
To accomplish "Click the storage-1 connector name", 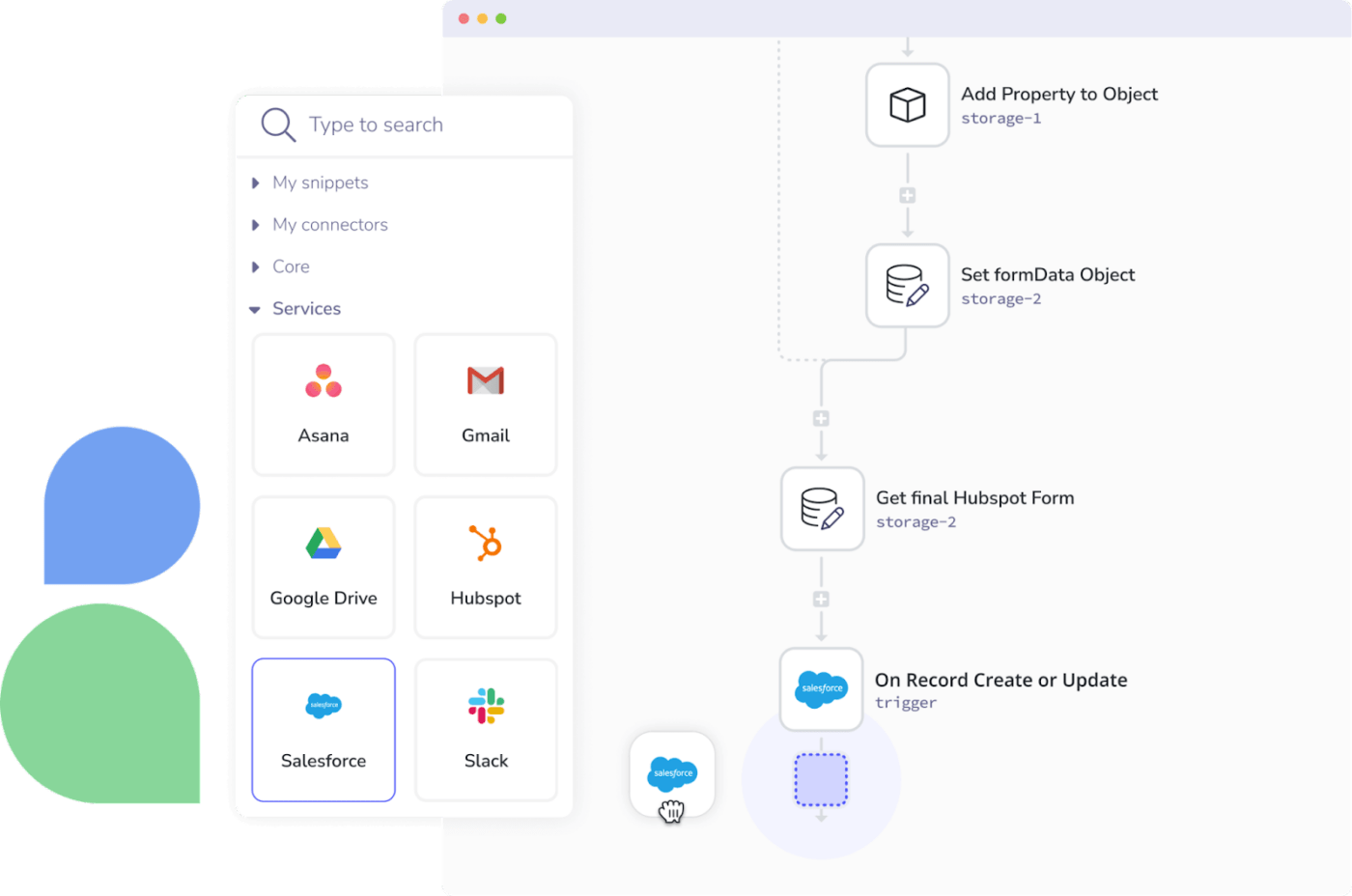I will click(1000, 119).
